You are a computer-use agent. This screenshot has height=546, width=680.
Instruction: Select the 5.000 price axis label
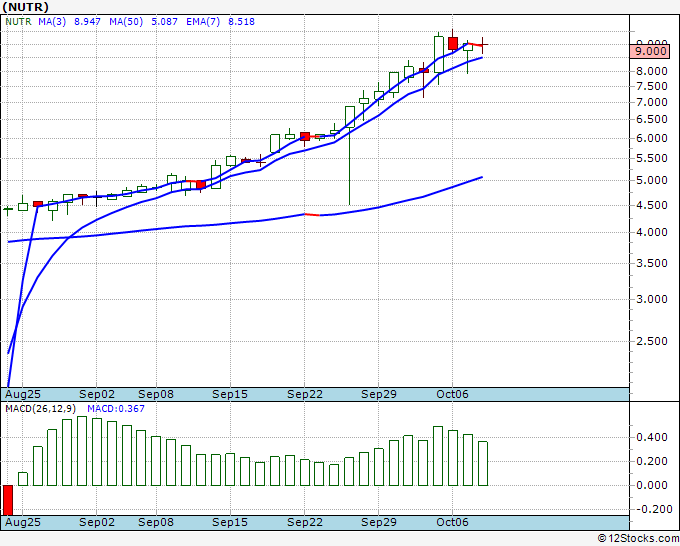pos(651,180)
